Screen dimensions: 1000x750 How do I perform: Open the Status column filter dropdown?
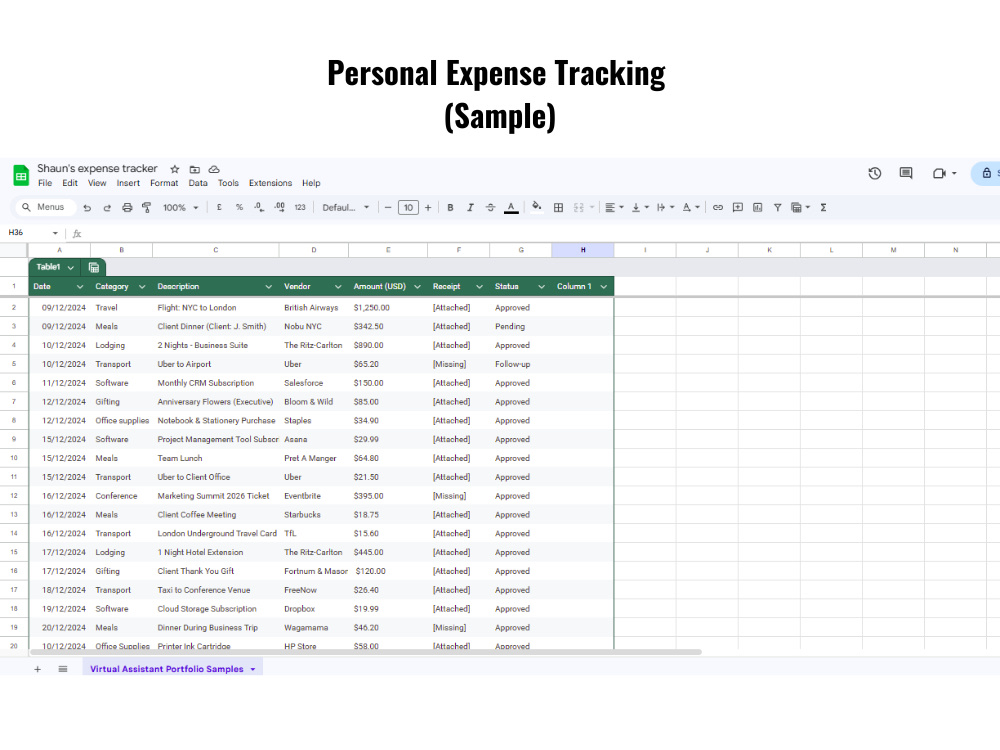click(541, 287)
